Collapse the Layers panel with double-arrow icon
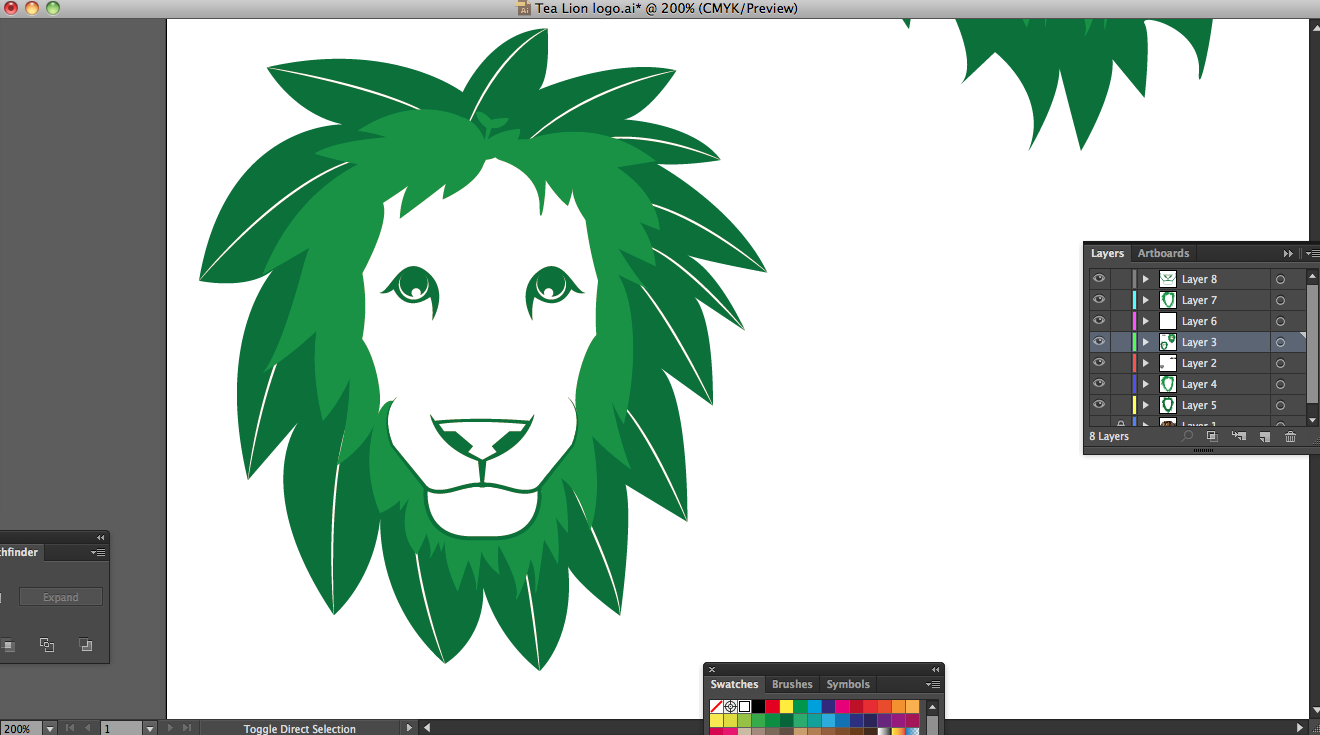 pos(1288,254)
